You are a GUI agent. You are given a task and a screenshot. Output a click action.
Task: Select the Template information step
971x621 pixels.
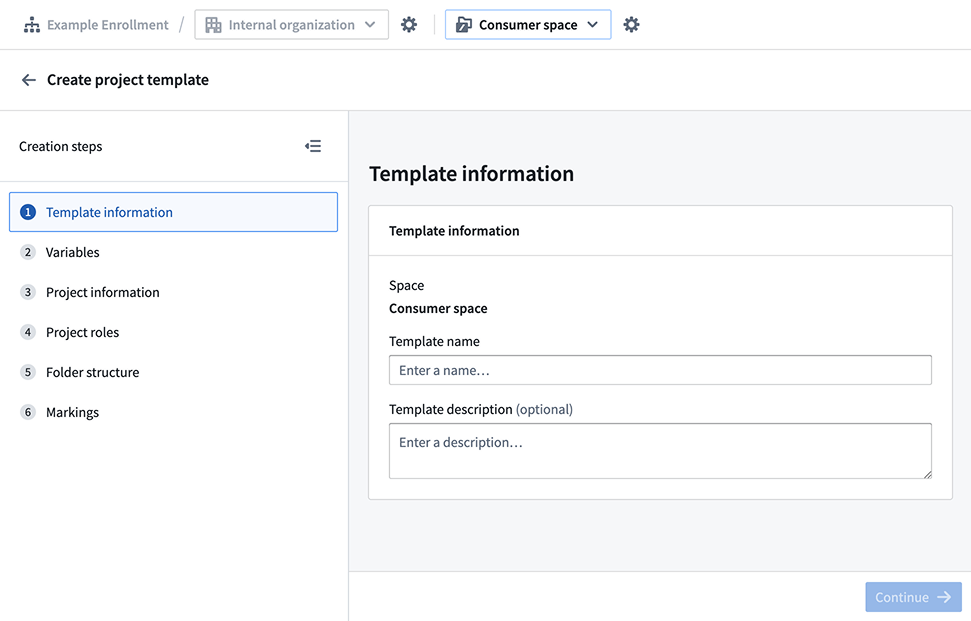[109, 212]
